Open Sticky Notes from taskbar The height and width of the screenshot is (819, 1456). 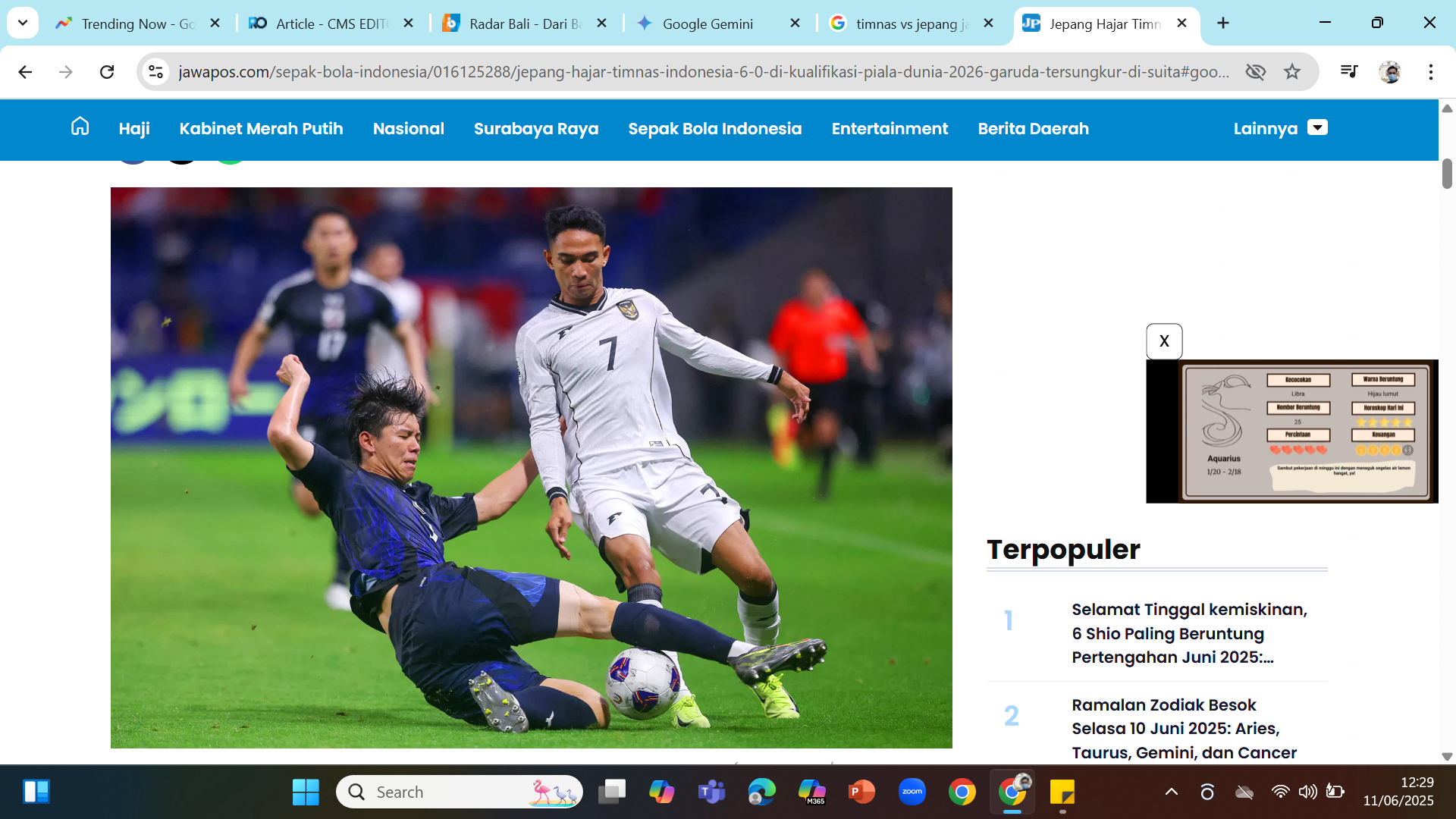1062,792
